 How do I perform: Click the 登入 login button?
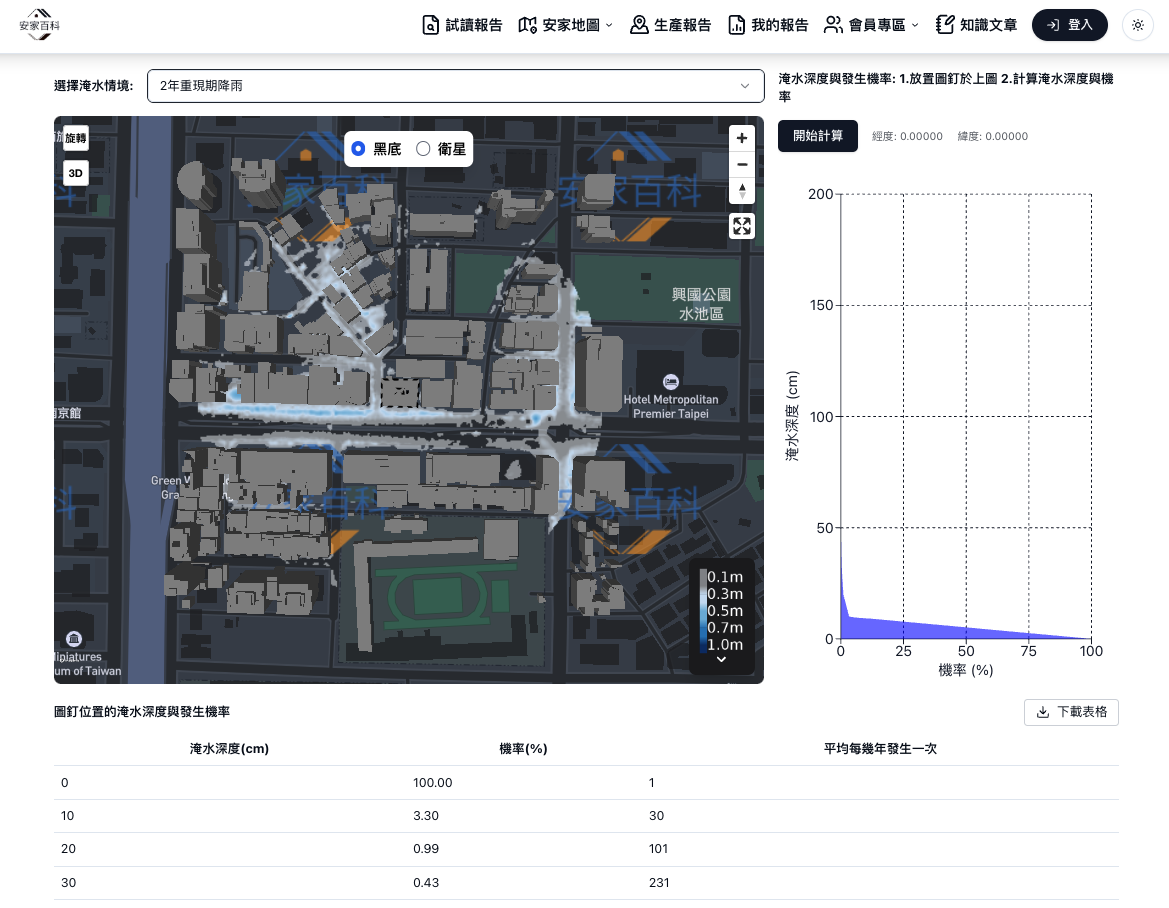(1069, 25)
